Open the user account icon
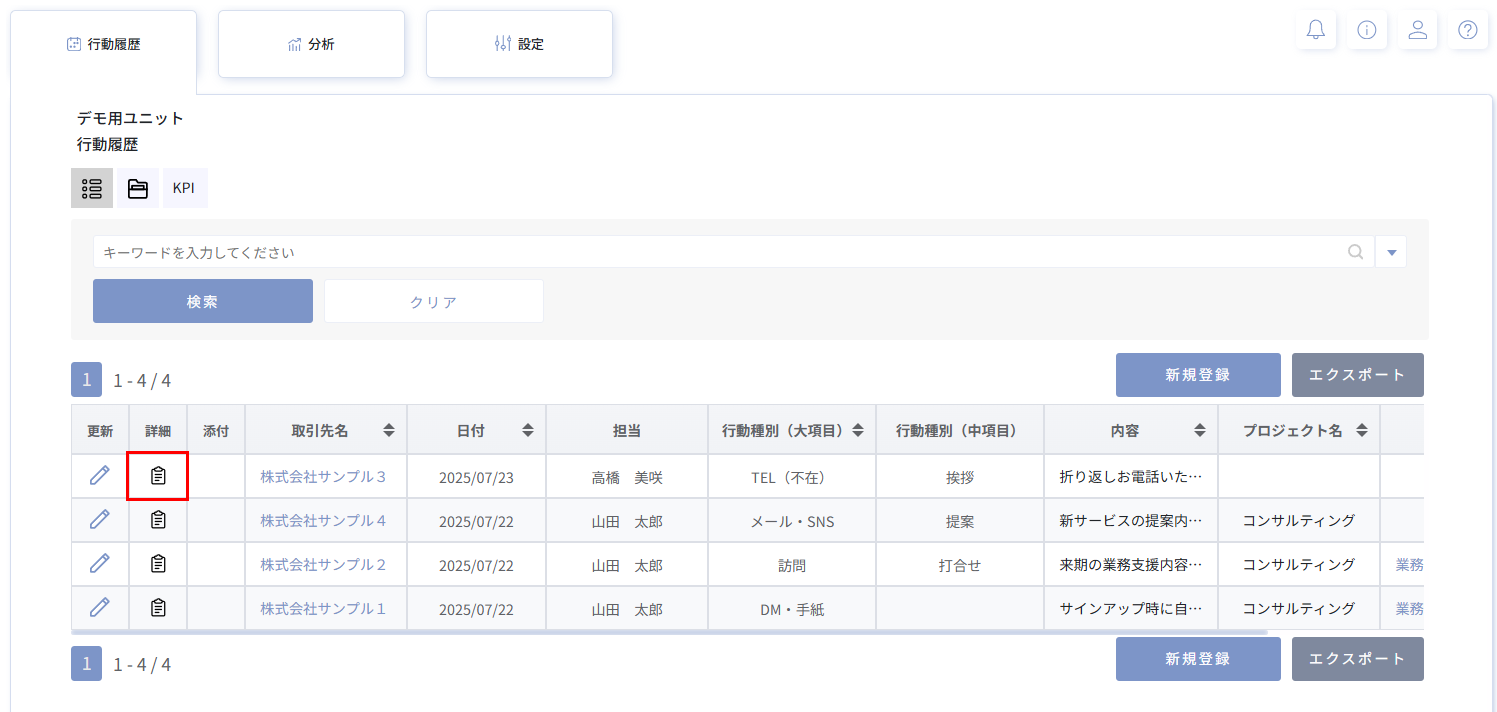The image size is (1497, 712). point(1417,30)
